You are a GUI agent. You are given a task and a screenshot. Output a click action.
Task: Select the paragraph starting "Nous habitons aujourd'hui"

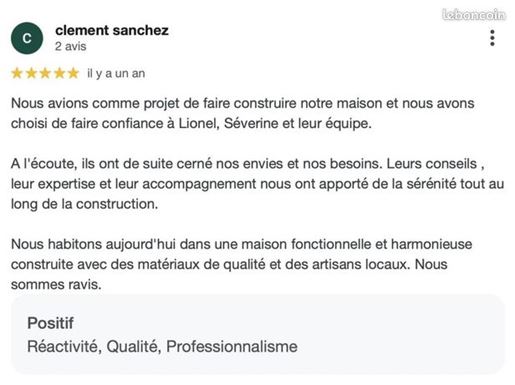[x=242, y=264]
